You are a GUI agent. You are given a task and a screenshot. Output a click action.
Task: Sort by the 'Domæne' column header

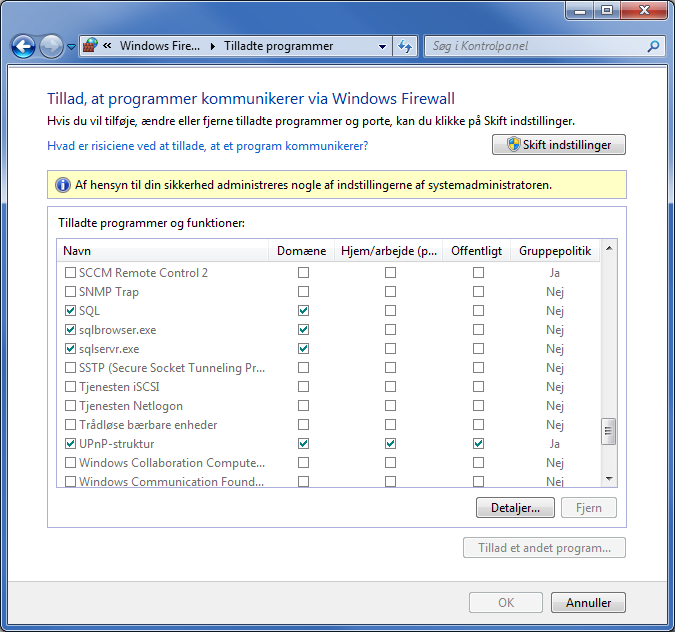pos(301,251)
